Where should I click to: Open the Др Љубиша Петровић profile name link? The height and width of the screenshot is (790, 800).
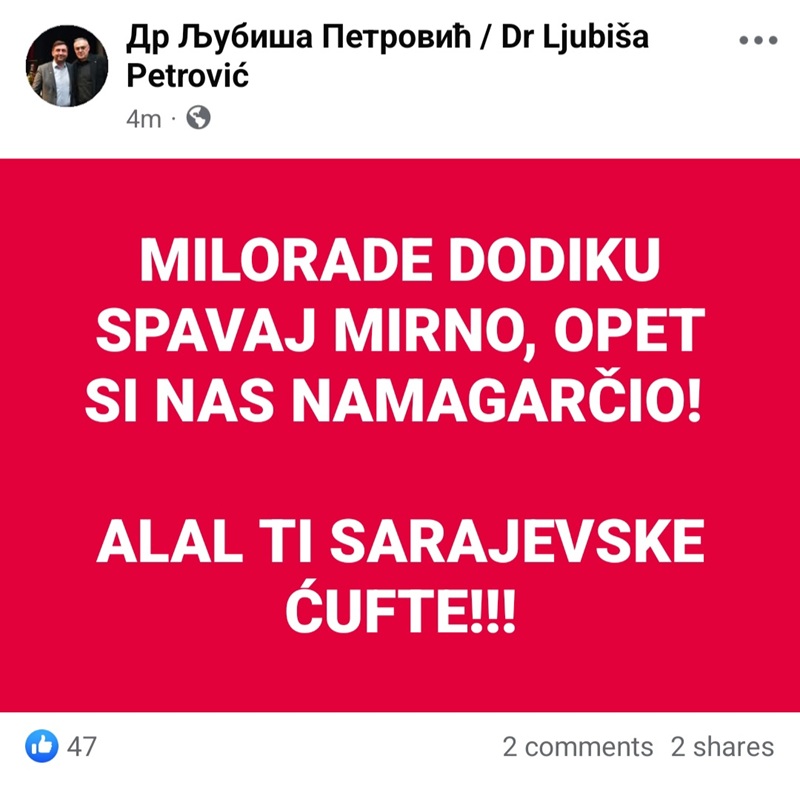298,38
